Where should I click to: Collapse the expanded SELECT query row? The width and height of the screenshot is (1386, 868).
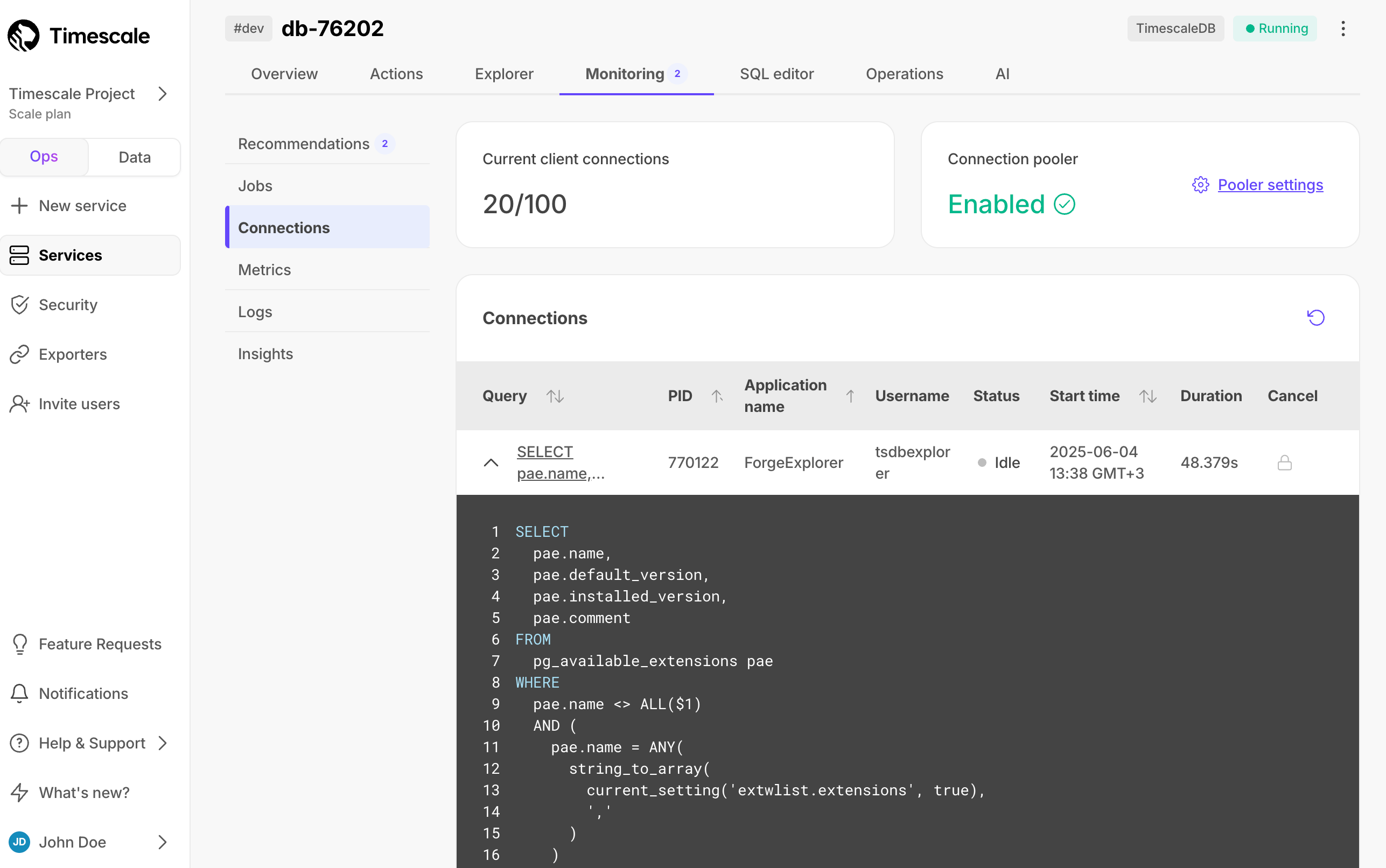tap(491, 463)
